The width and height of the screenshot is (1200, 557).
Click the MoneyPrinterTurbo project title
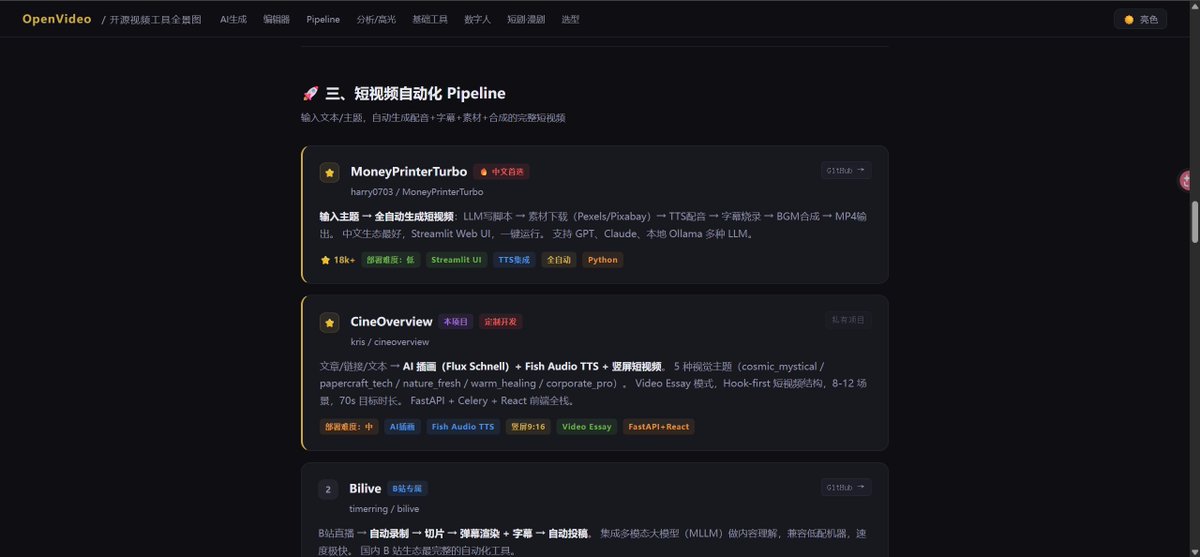coord(408,171)
